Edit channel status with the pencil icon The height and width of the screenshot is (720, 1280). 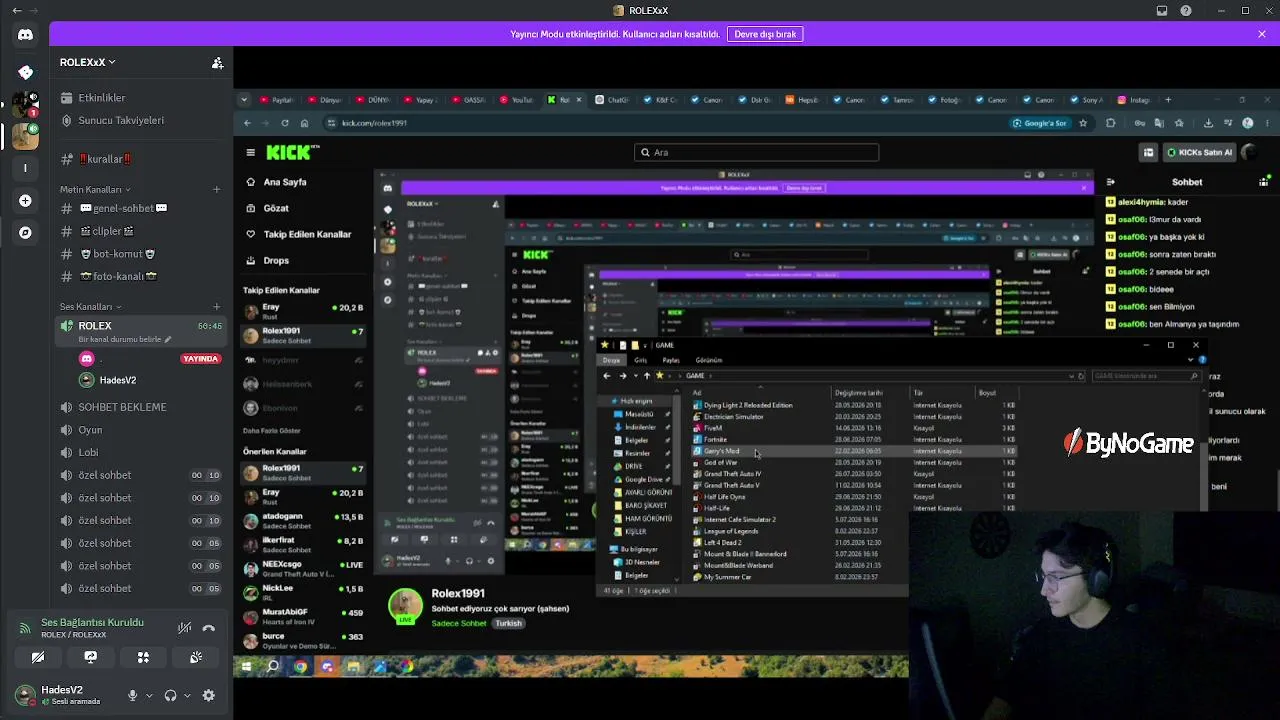(168, 339)
